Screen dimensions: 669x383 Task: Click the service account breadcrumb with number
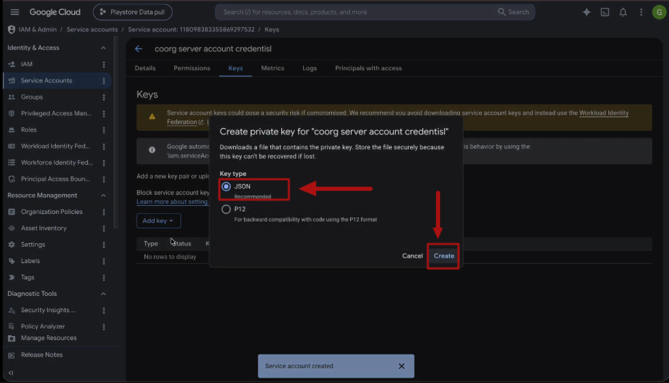[x=191, y=29]
